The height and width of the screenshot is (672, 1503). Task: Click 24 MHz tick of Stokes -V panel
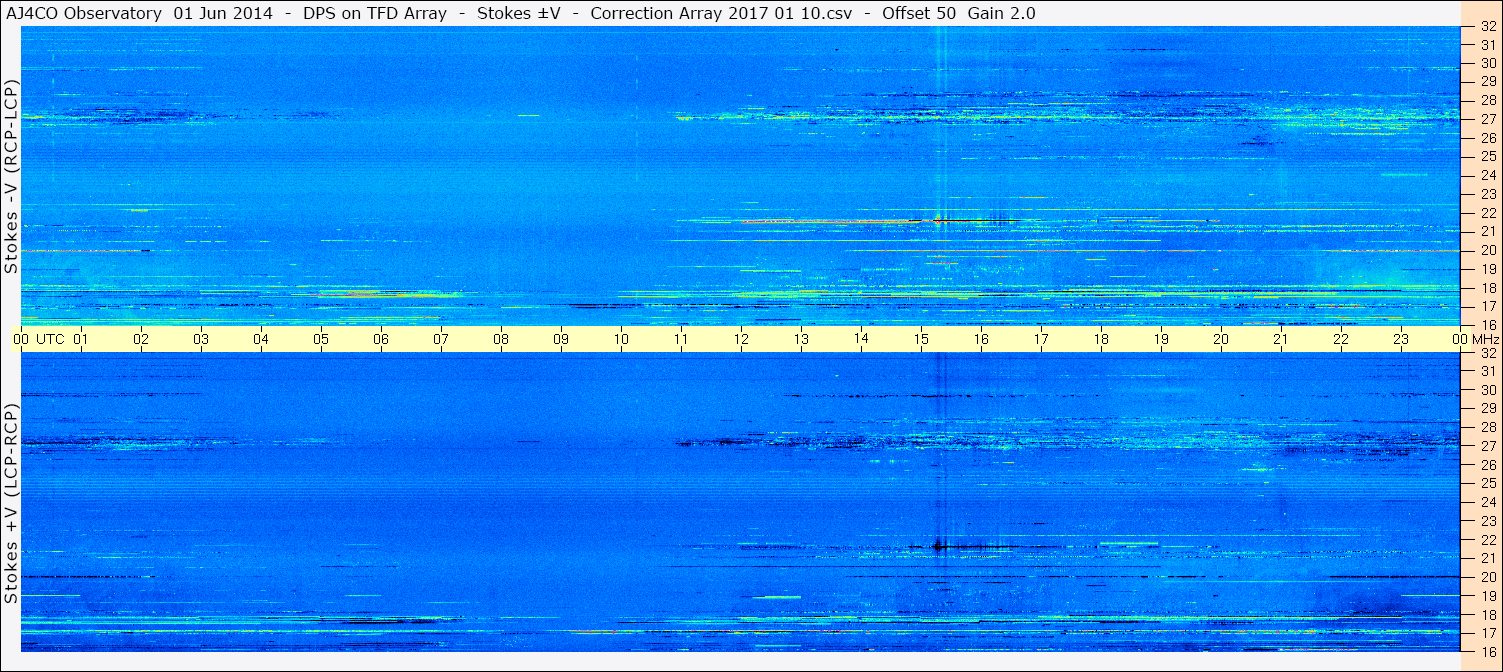(x=1487, y=175)
